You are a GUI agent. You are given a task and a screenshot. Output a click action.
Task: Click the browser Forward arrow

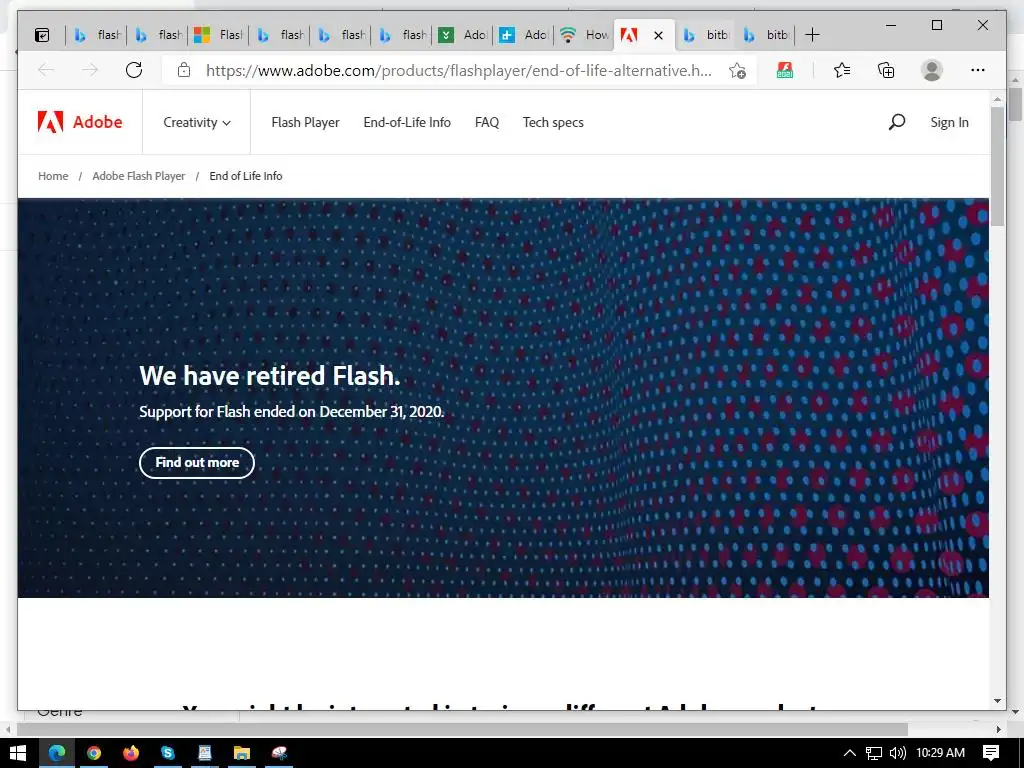pyautogui.click(x=90, y=70)
